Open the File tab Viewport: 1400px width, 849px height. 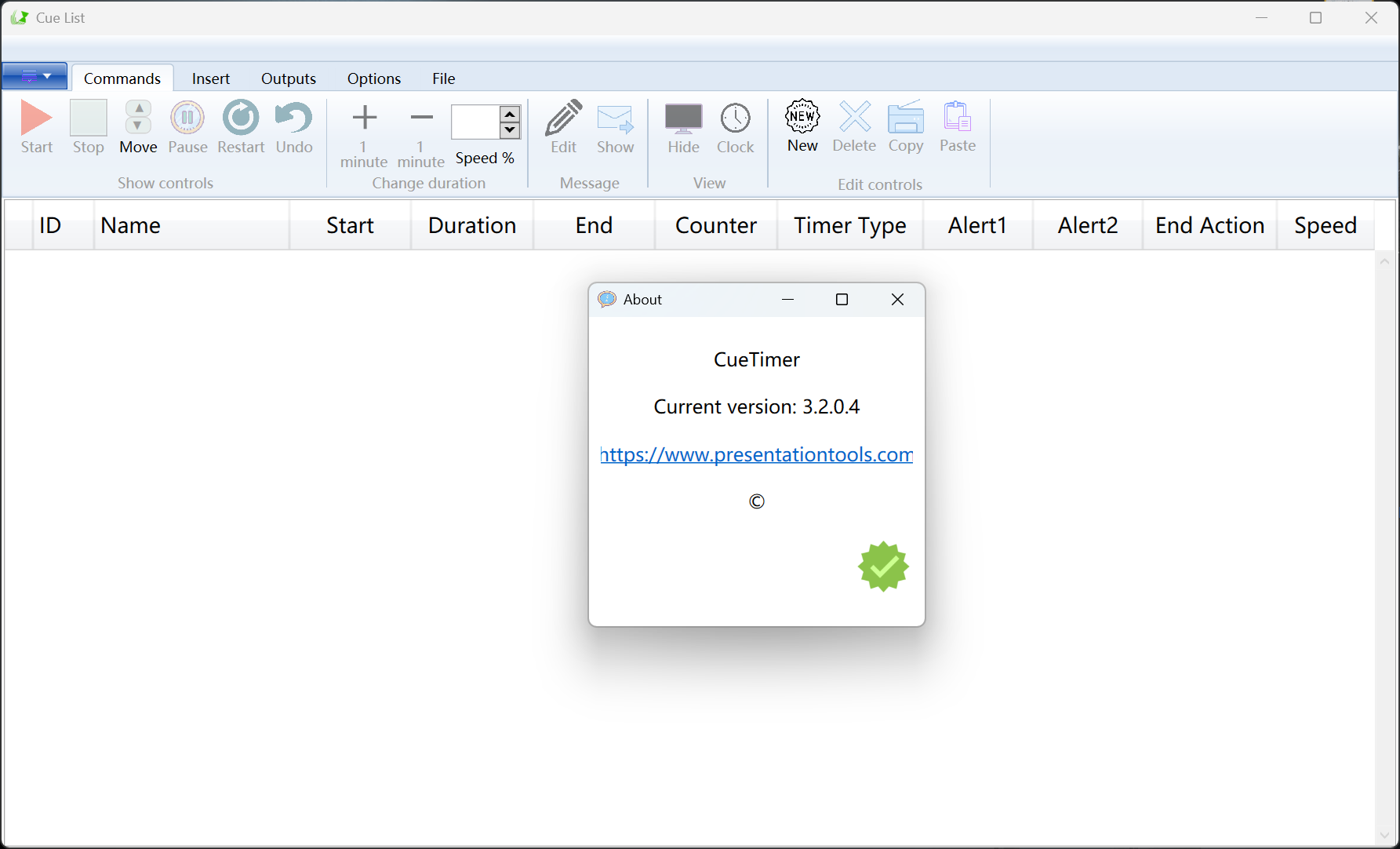click(443, 78)
